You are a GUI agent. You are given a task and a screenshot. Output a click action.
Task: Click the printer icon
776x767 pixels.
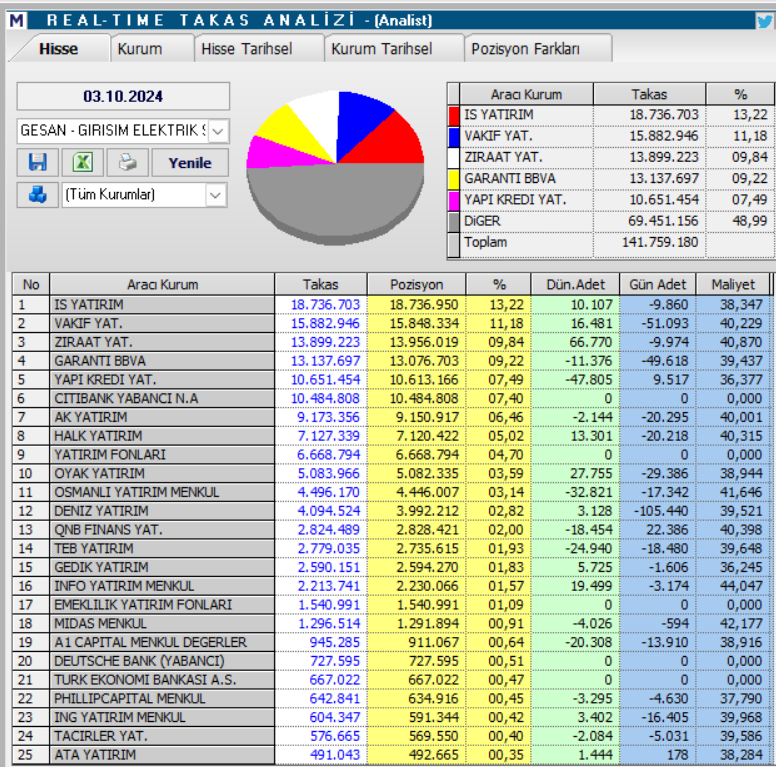click(128, 162)
